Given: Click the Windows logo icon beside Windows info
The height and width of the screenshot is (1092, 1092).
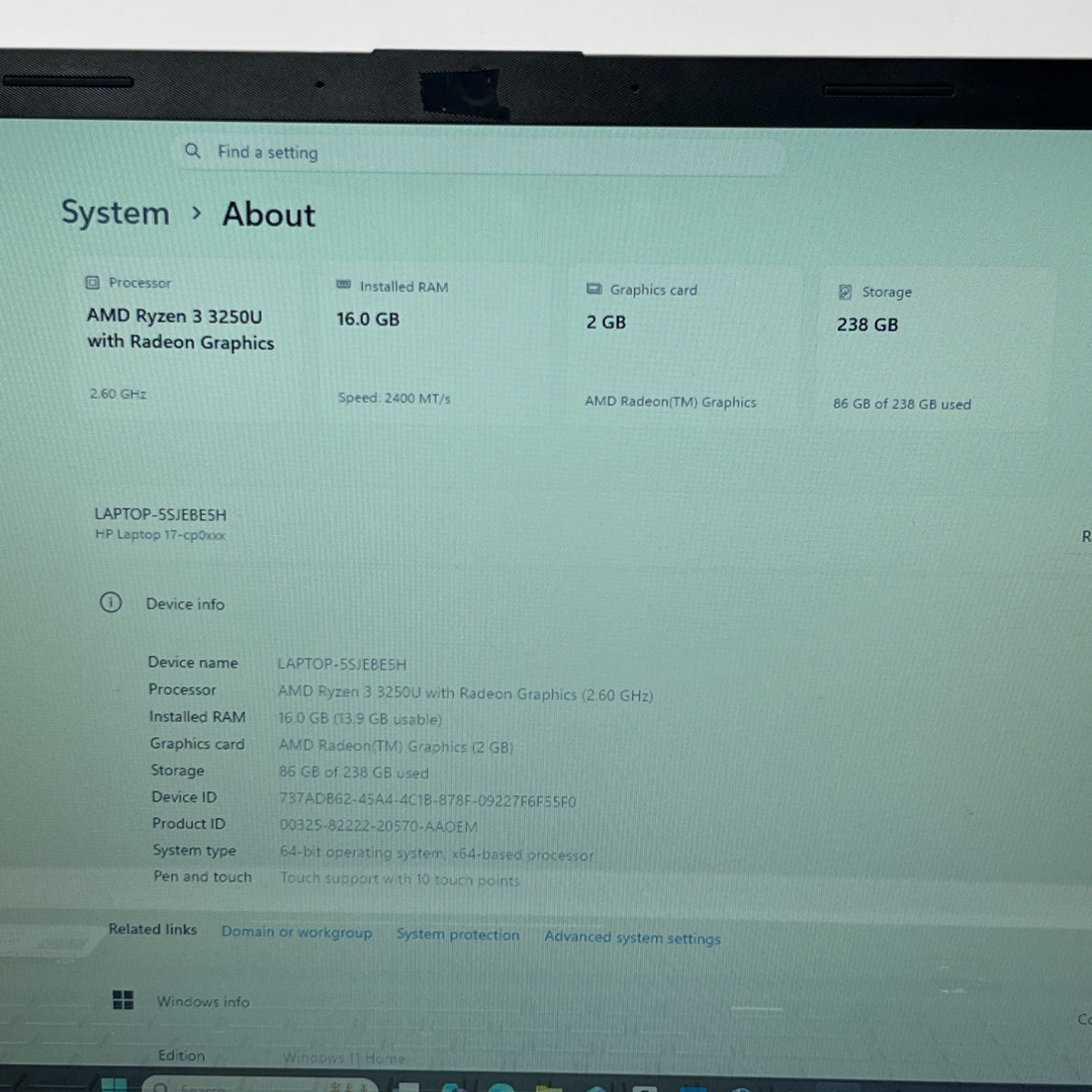Looking at the screenshot, I should pos(123,1000).
